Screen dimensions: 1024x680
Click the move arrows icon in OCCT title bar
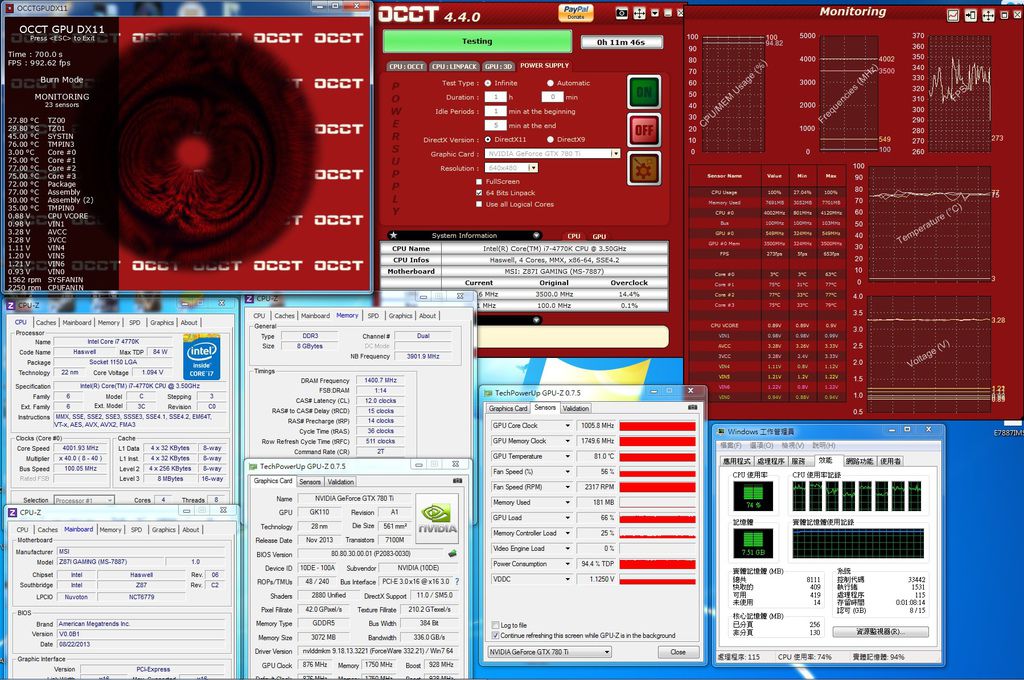[639, 13]
